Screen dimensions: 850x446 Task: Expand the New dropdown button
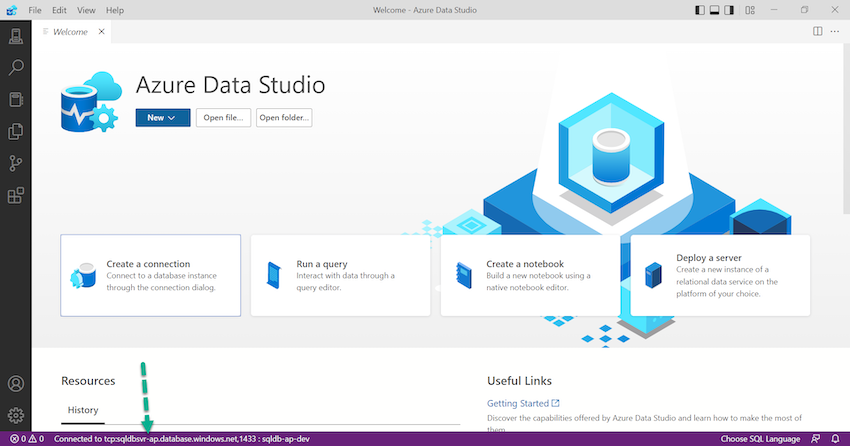[163, 118]
